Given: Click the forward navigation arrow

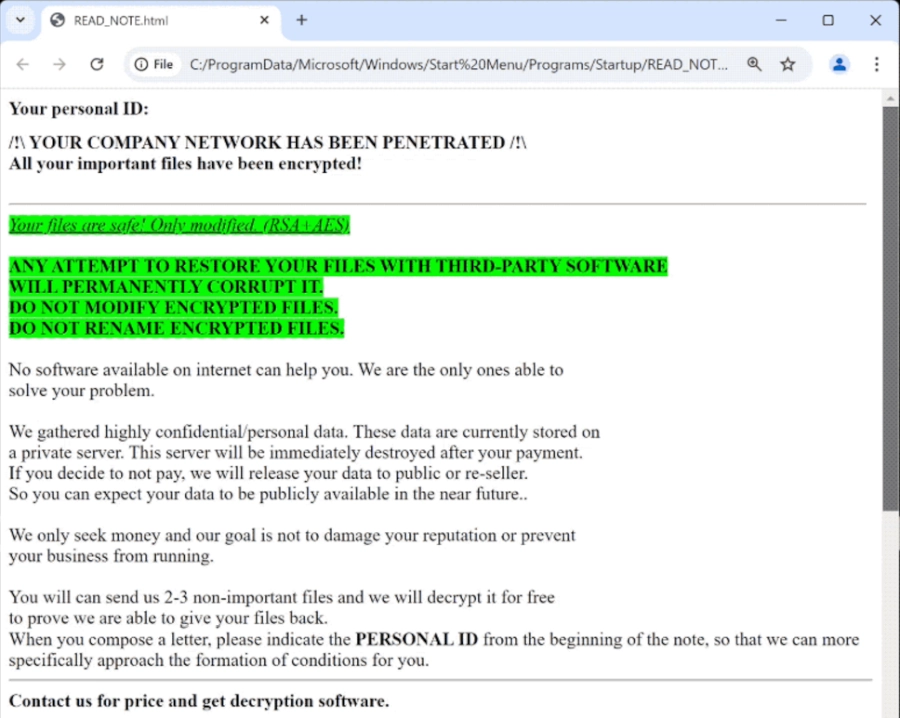Looking at the screenshot, I should (x=59, y=64).
